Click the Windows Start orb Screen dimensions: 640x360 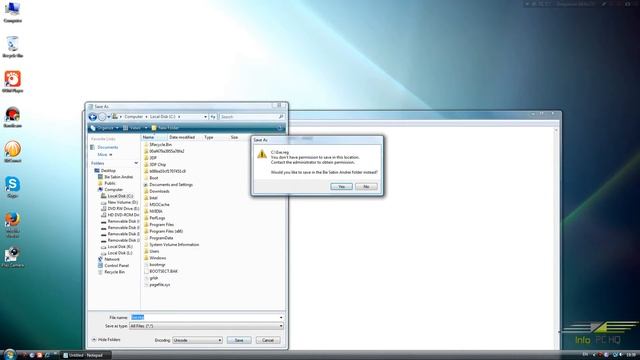click(x=9, y=354)
